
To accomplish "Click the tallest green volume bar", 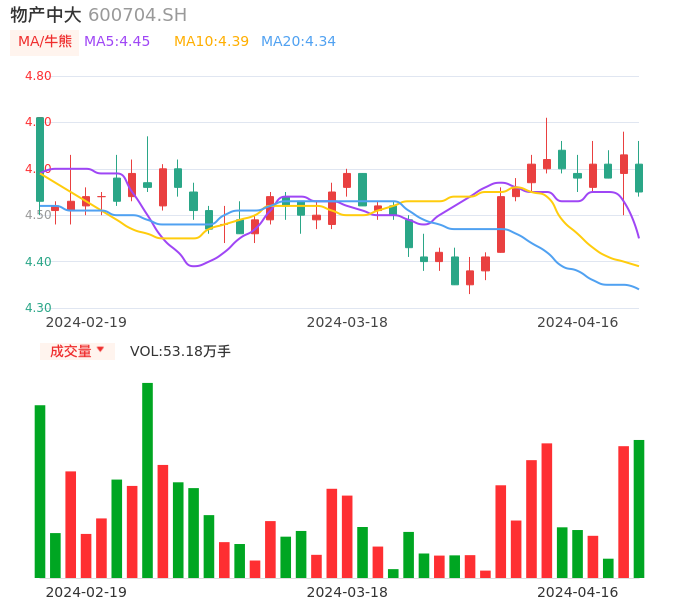I will click(x=147, y=480).
